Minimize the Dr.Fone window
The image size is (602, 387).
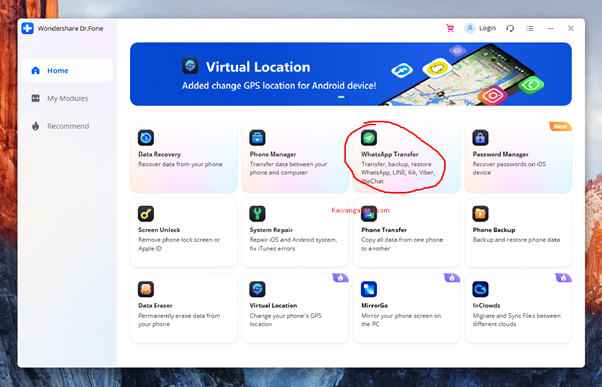tap(551, 28)
